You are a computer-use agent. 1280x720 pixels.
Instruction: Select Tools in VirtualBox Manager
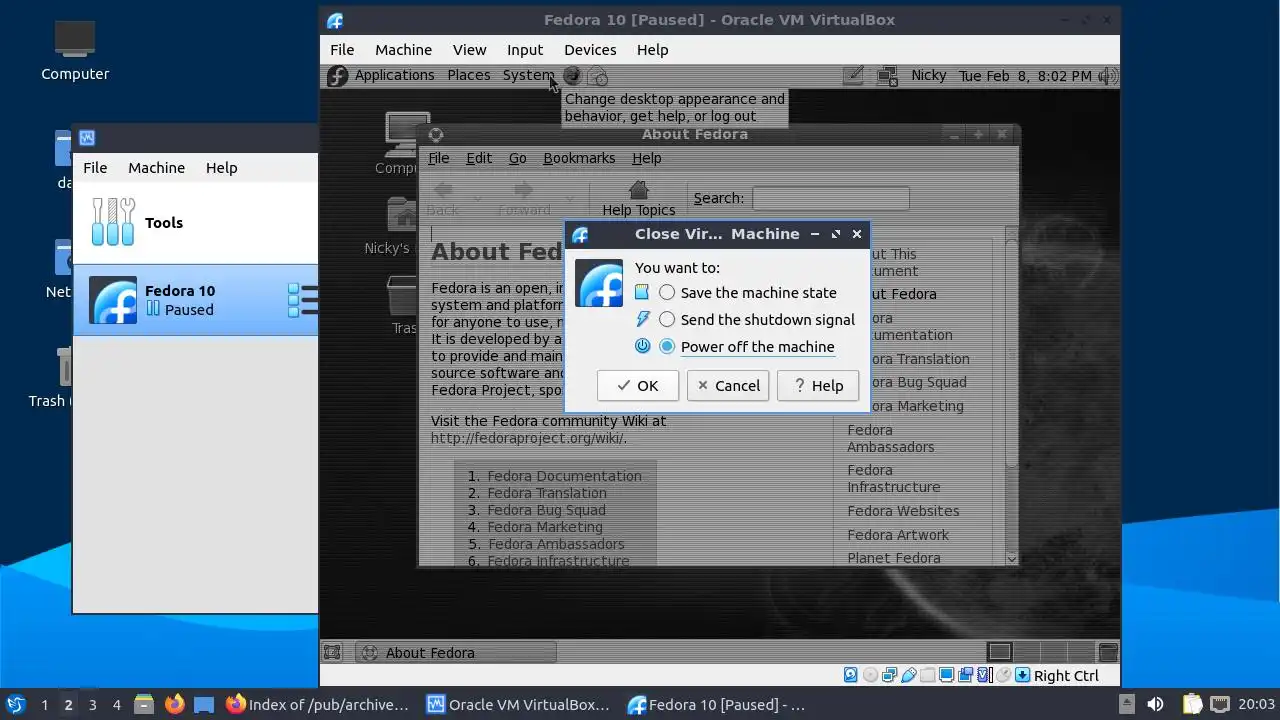pos(196,223)
